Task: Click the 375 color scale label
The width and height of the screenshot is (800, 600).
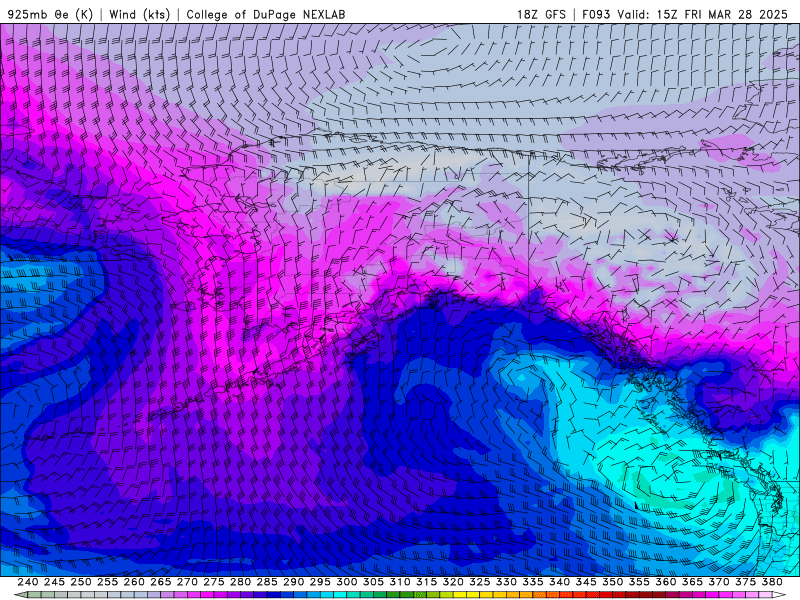Action: coord(745,582)
